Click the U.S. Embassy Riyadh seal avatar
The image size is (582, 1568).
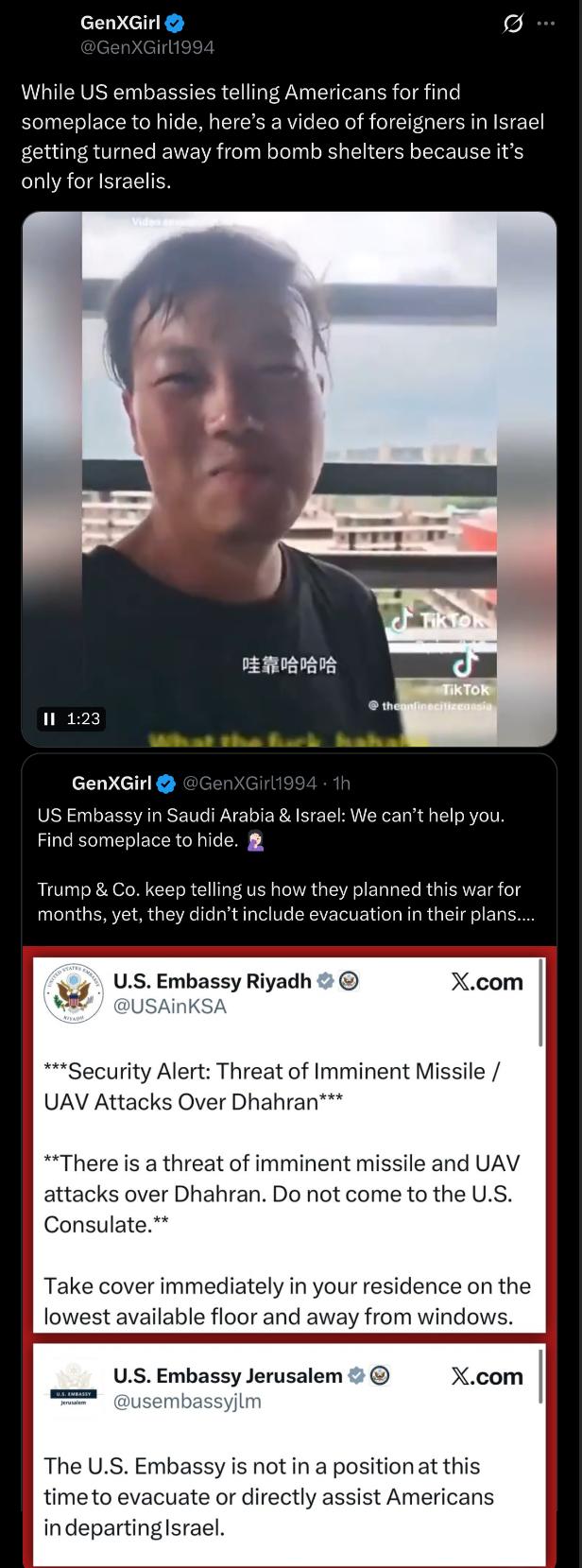coord(73,992)
